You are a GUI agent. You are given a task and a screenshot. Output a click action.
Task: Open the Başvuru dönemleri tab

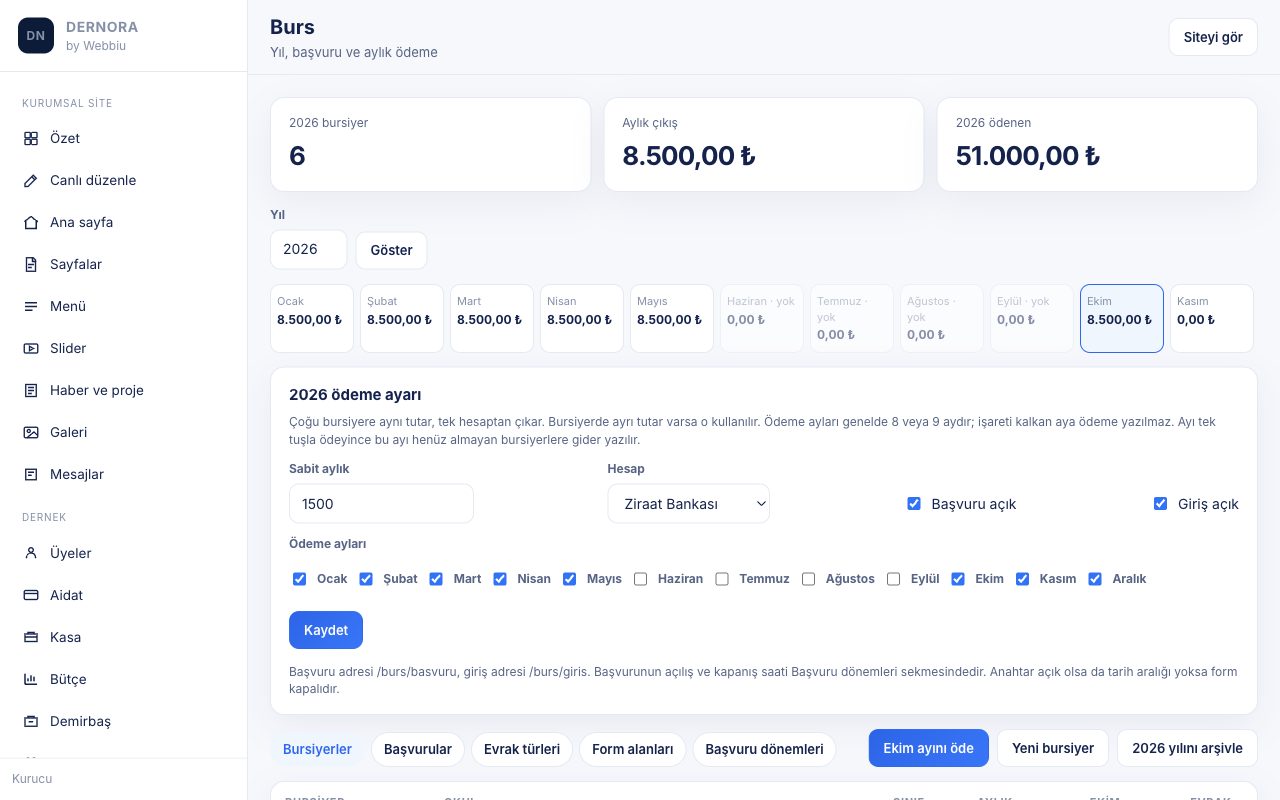point(764,749)
